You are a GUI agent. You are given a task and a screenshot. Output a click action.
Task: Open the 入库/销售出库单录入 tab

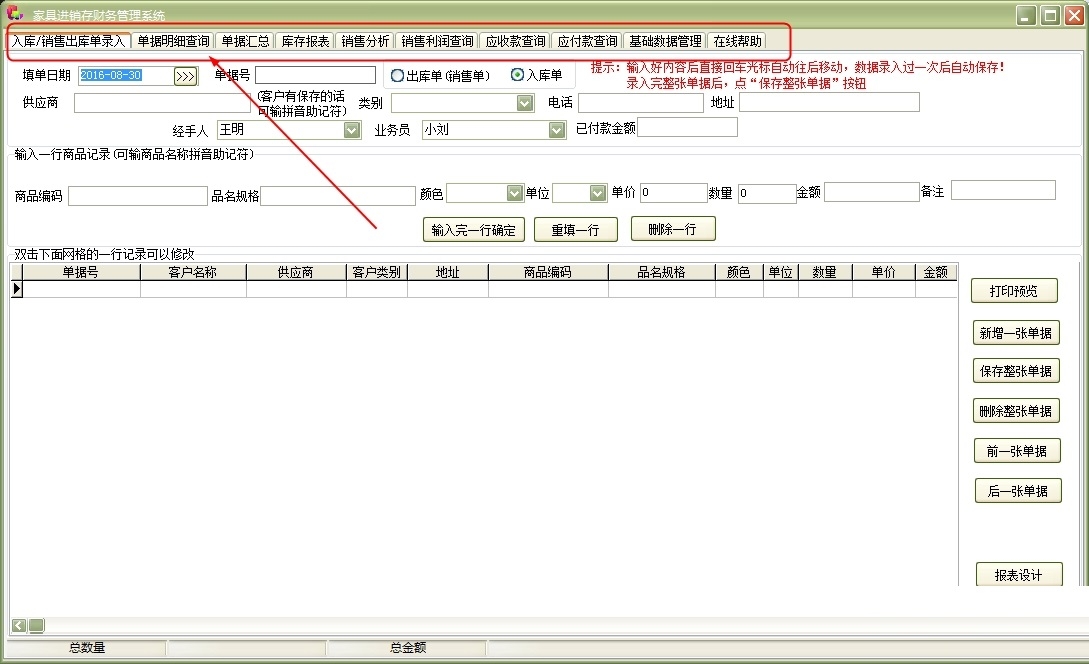68,41
